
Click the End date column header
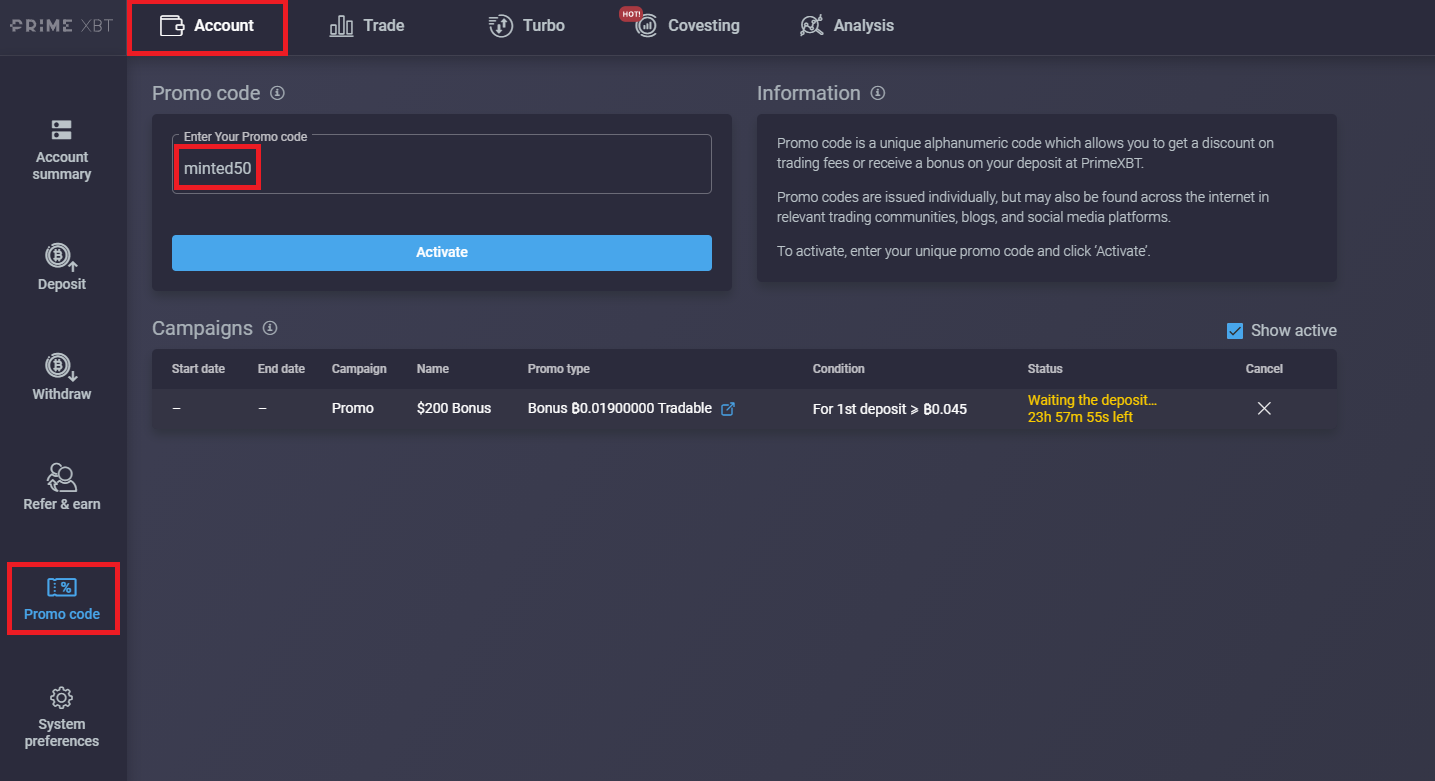(281, 369)
